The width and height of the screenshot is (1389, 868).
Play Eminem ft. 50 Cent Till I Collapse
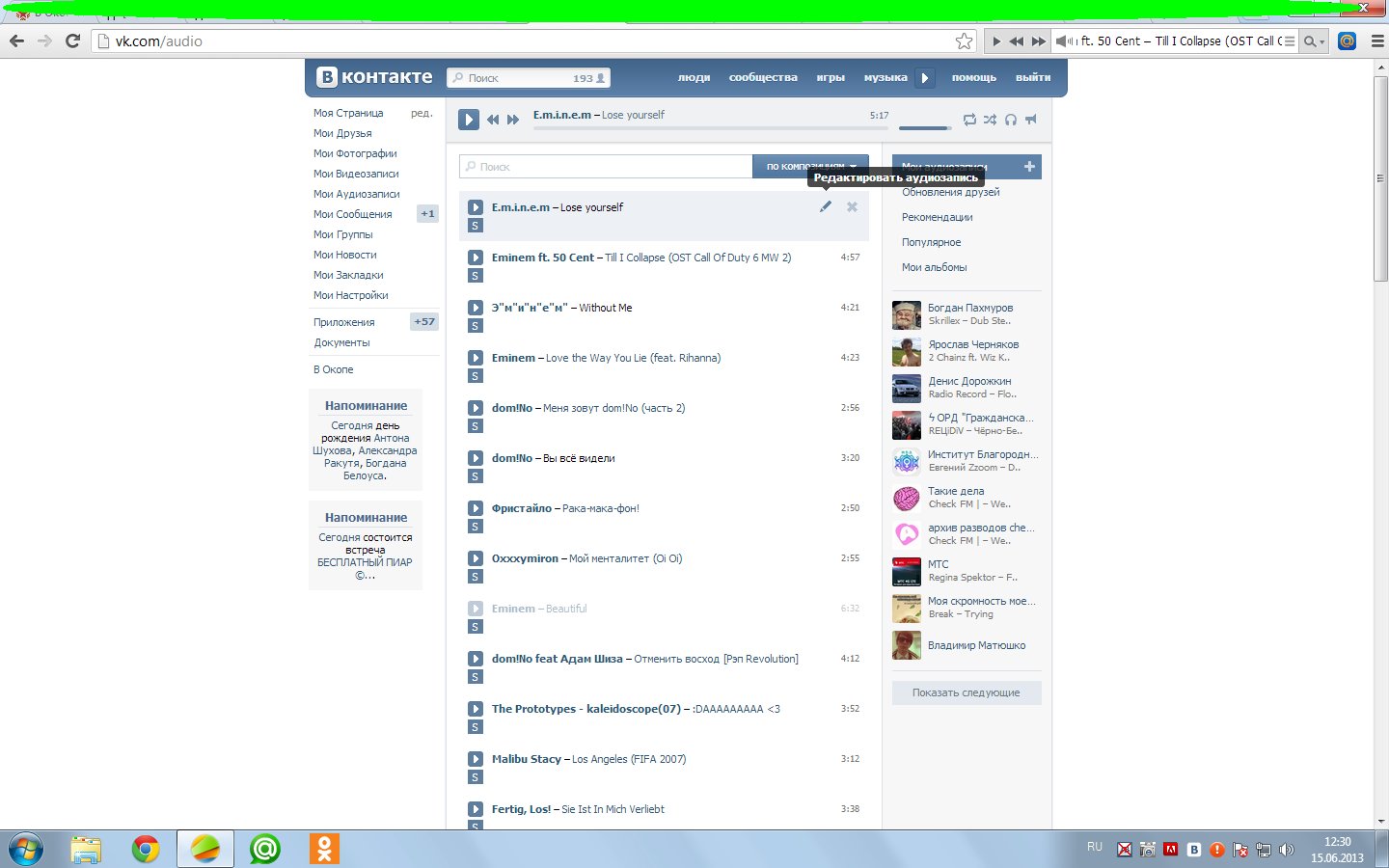pos(475,258)
